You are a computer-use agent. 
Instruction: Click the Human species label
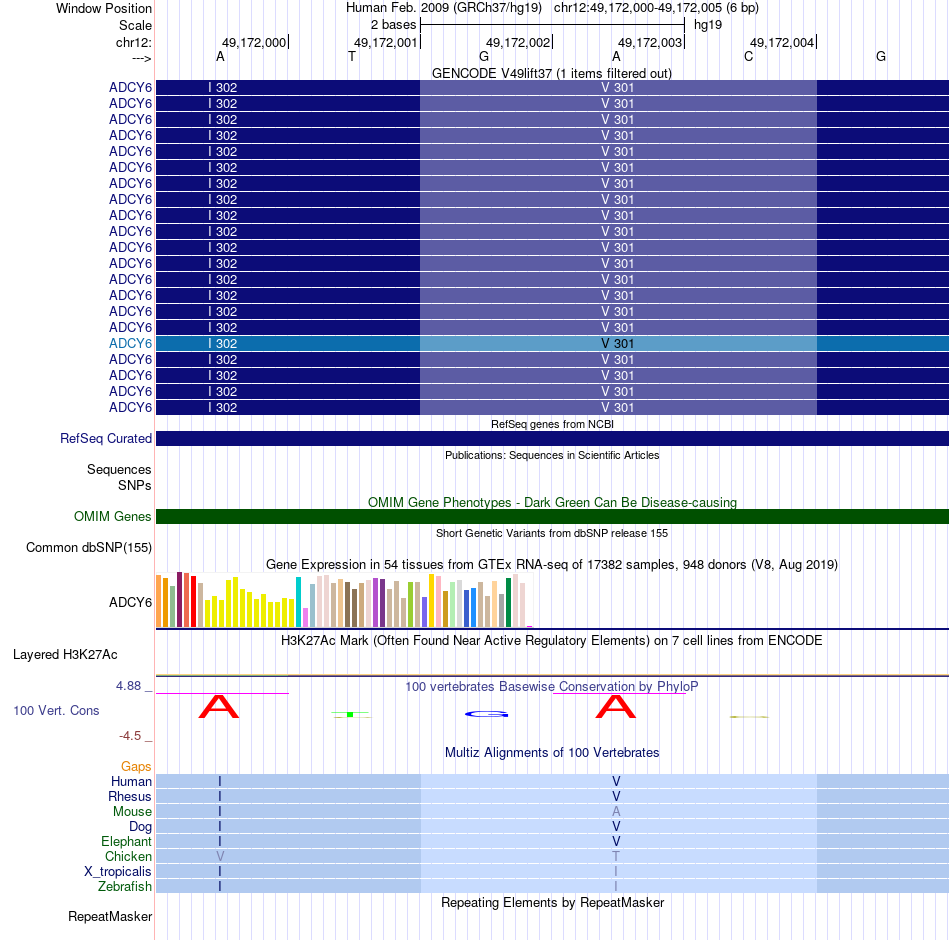[x=131, y=781]
